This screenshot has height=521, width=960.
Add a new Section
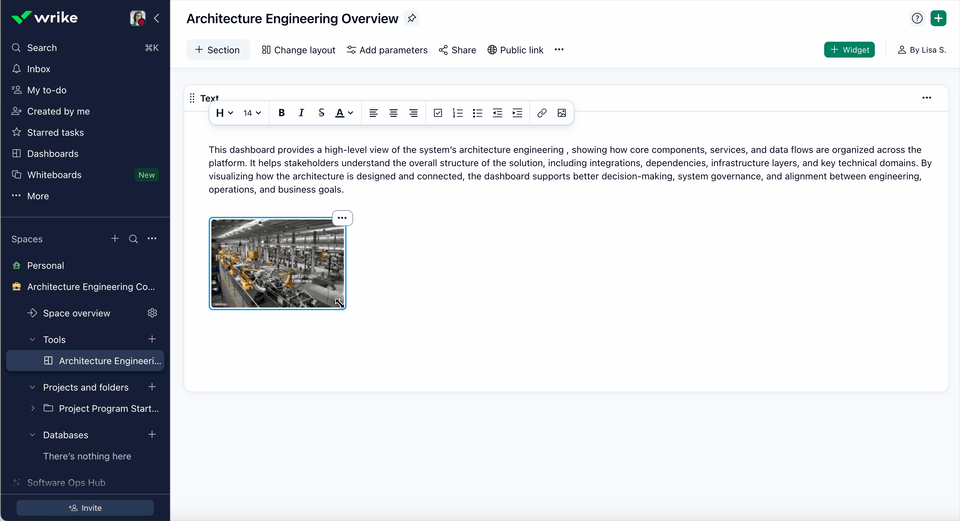pos(218,50)
